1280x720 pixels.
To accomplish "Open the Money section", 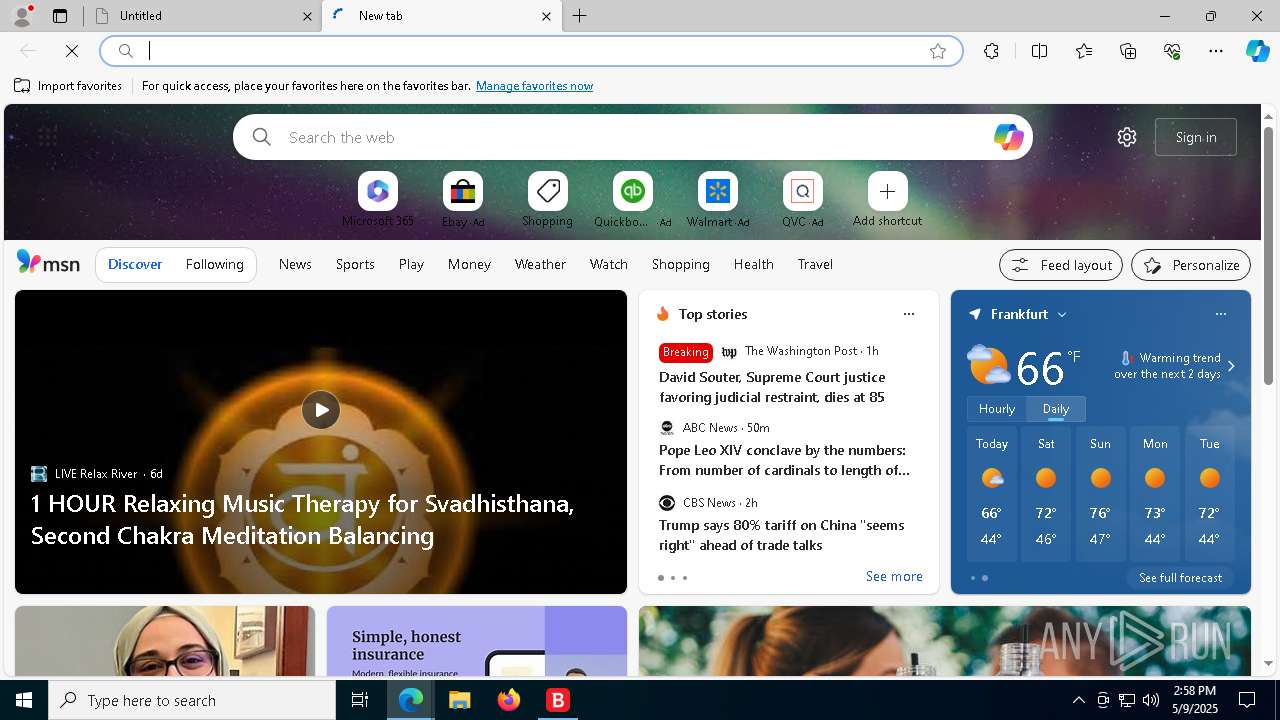I will tap(469, 264).
